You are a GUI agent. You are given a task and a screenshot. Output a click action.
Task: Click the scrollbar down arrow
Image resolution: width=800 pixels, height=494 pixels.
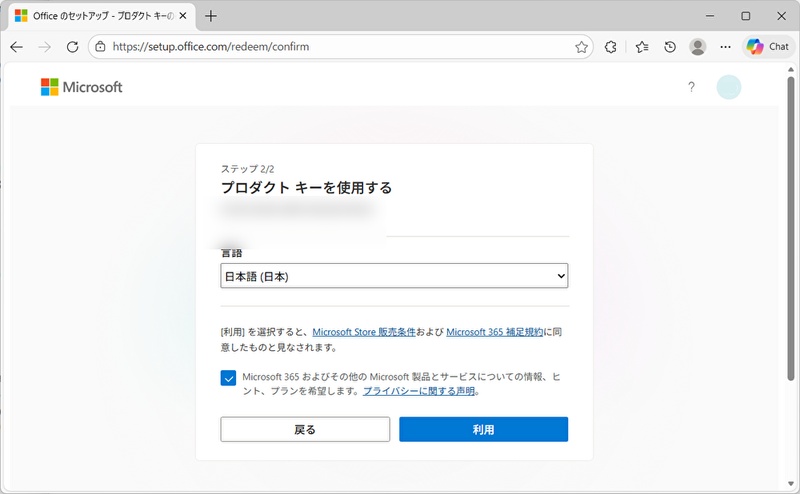(x=791, y=484)
